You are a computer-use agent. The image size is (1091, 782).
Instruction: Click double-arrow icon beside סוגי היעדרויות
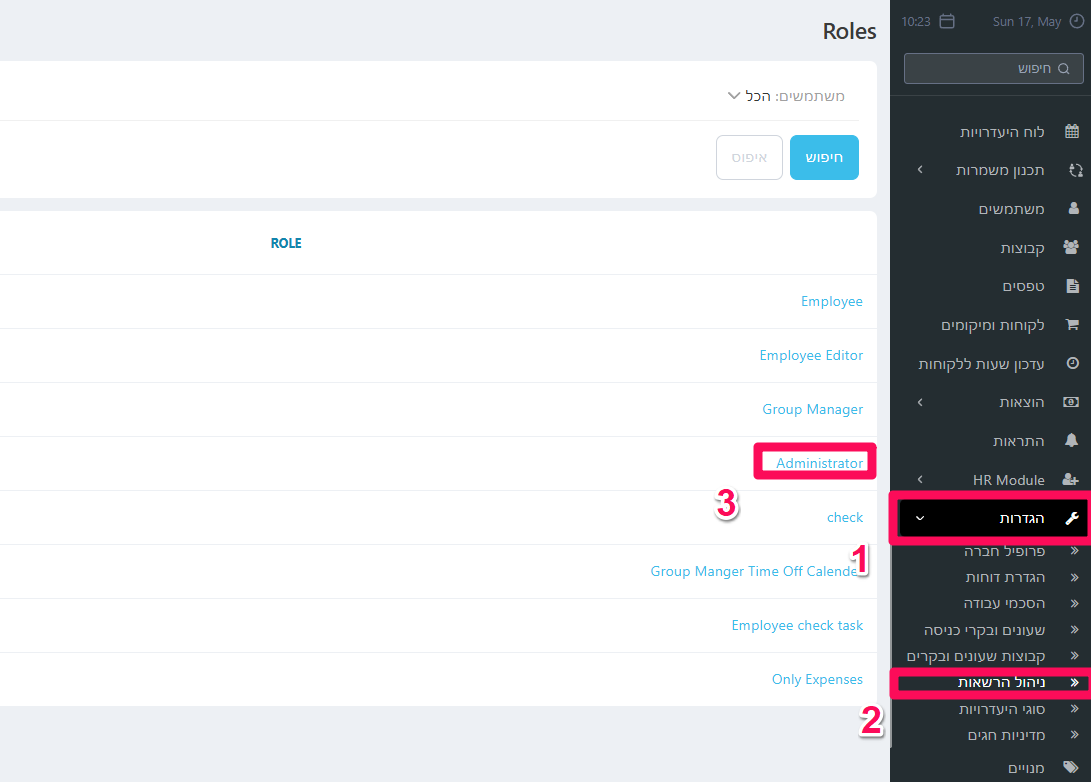[x=1074, y=709]
